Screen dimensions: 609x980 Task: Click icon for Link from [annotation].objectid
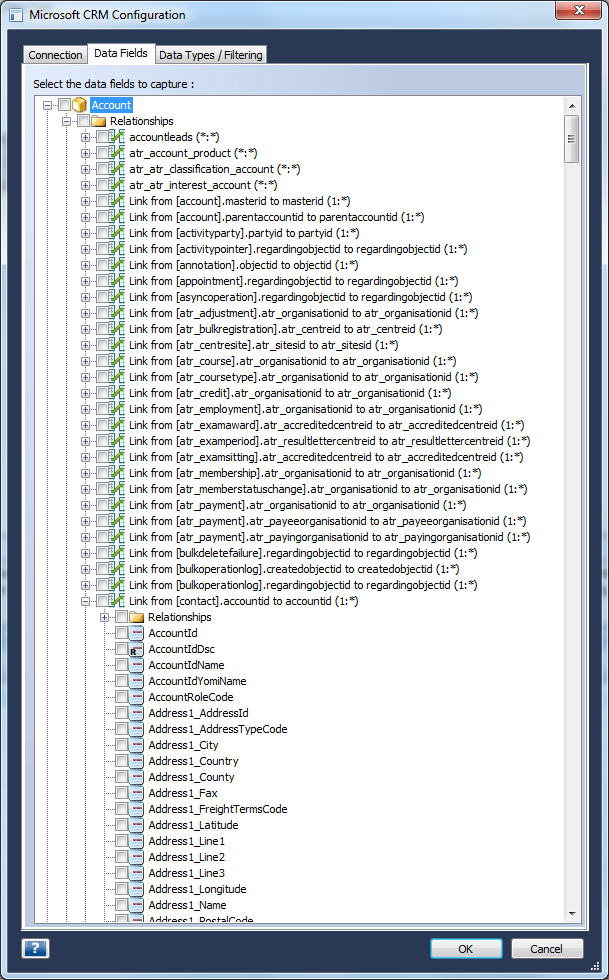pyautogui.click(x=118, y=265)
